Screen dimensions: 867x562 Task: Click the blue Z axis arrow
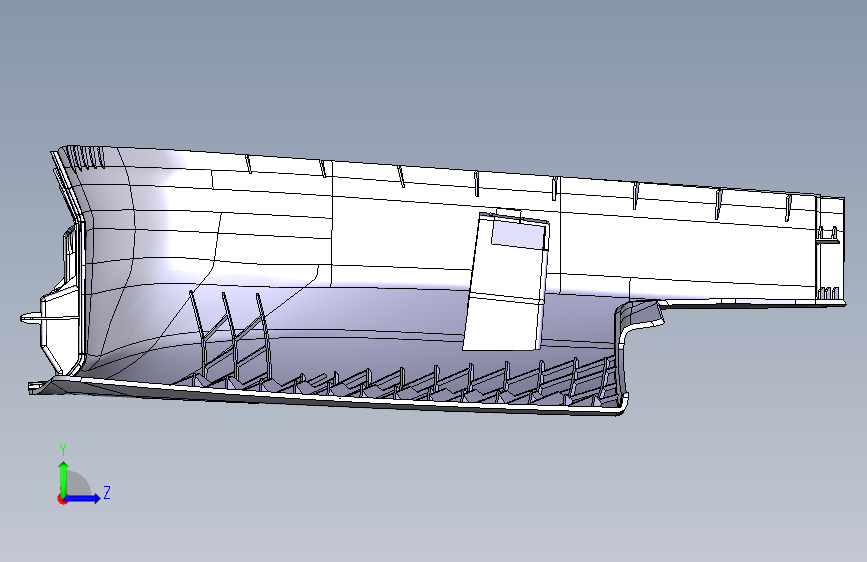[x=82, y=498]
